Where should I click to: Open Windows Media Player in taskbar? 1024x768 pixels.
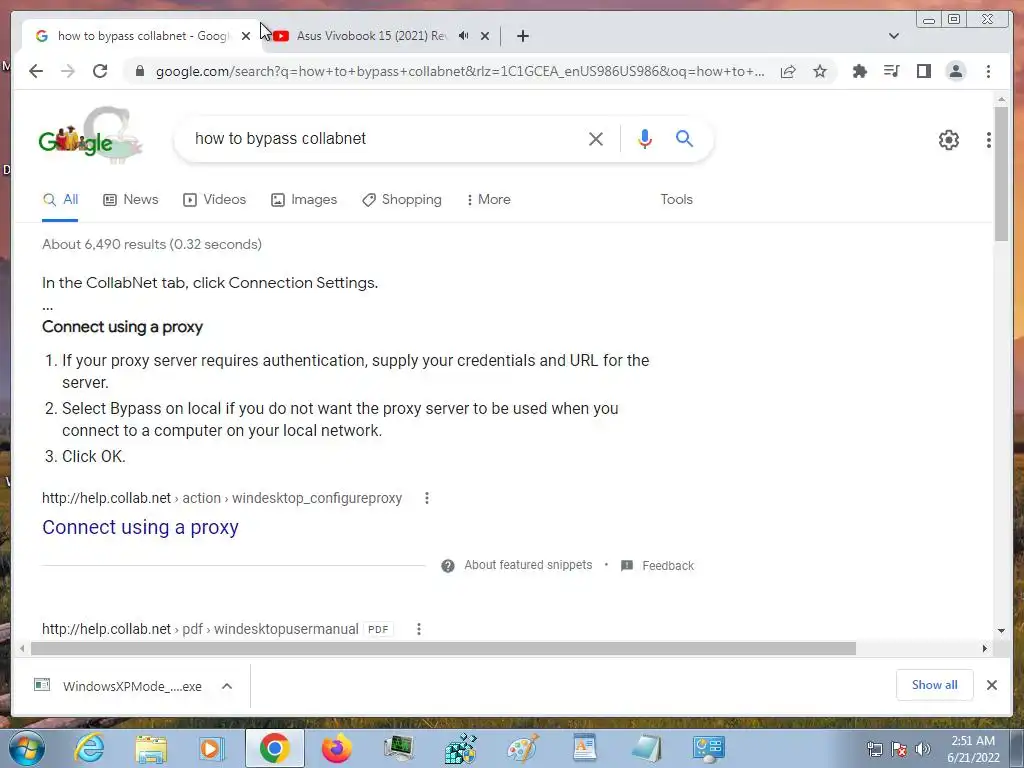[x=211, y=748]
